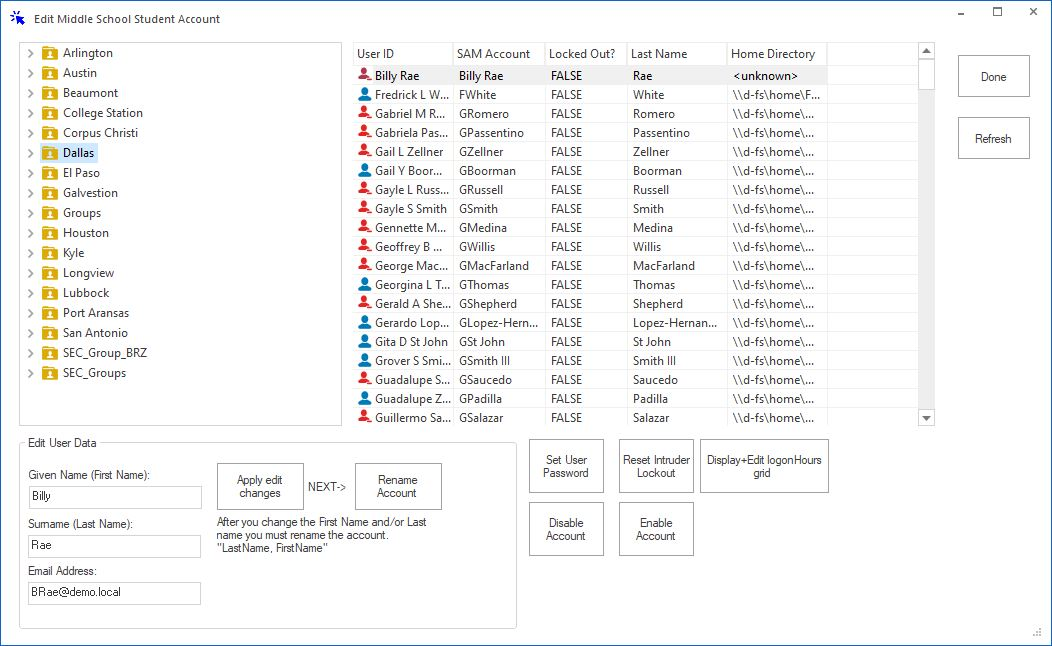The image size is (1052, 646).
Task: Click the Disable Account button
Action: coord(566,529)
